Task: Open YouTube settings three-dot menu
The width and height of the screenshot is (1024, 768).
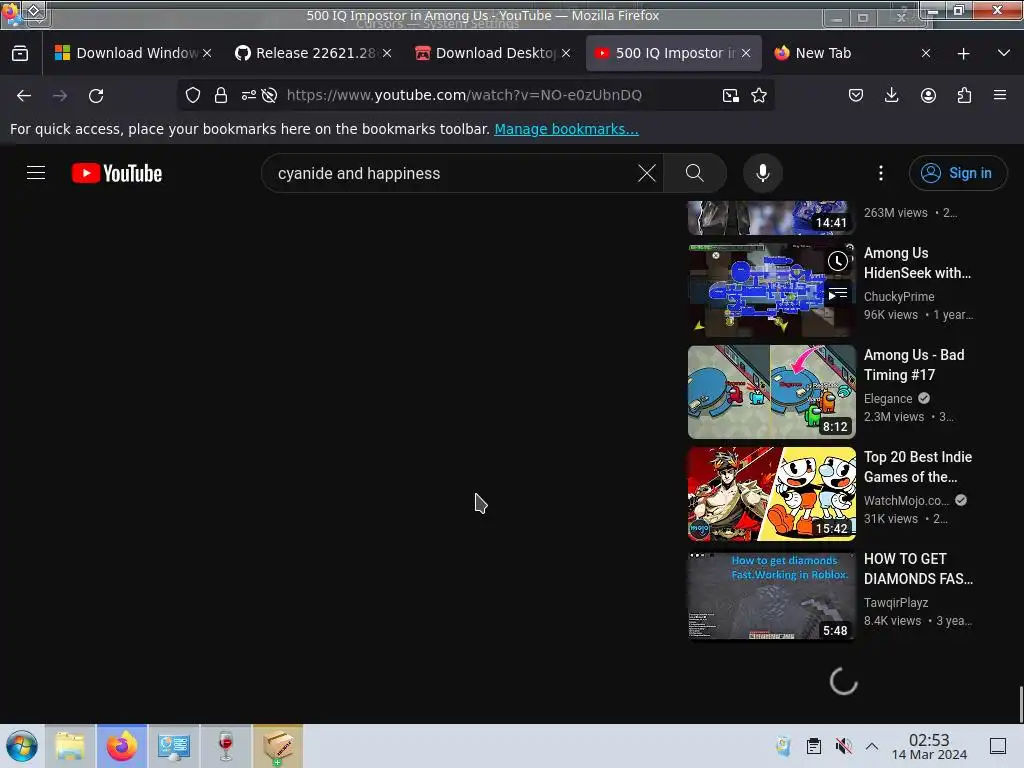Action: 880,173
